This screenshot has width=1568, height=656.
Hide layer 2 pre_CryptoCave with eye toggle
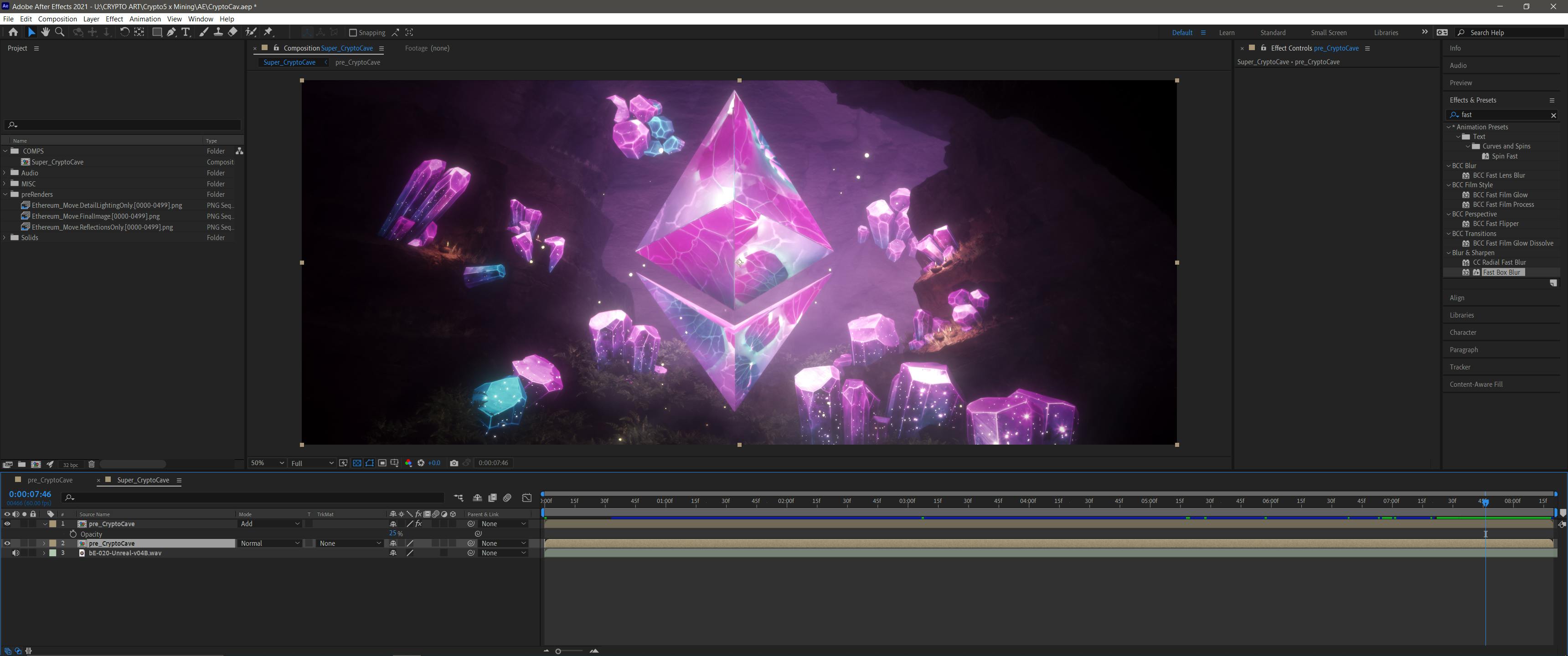click(7, 543)
